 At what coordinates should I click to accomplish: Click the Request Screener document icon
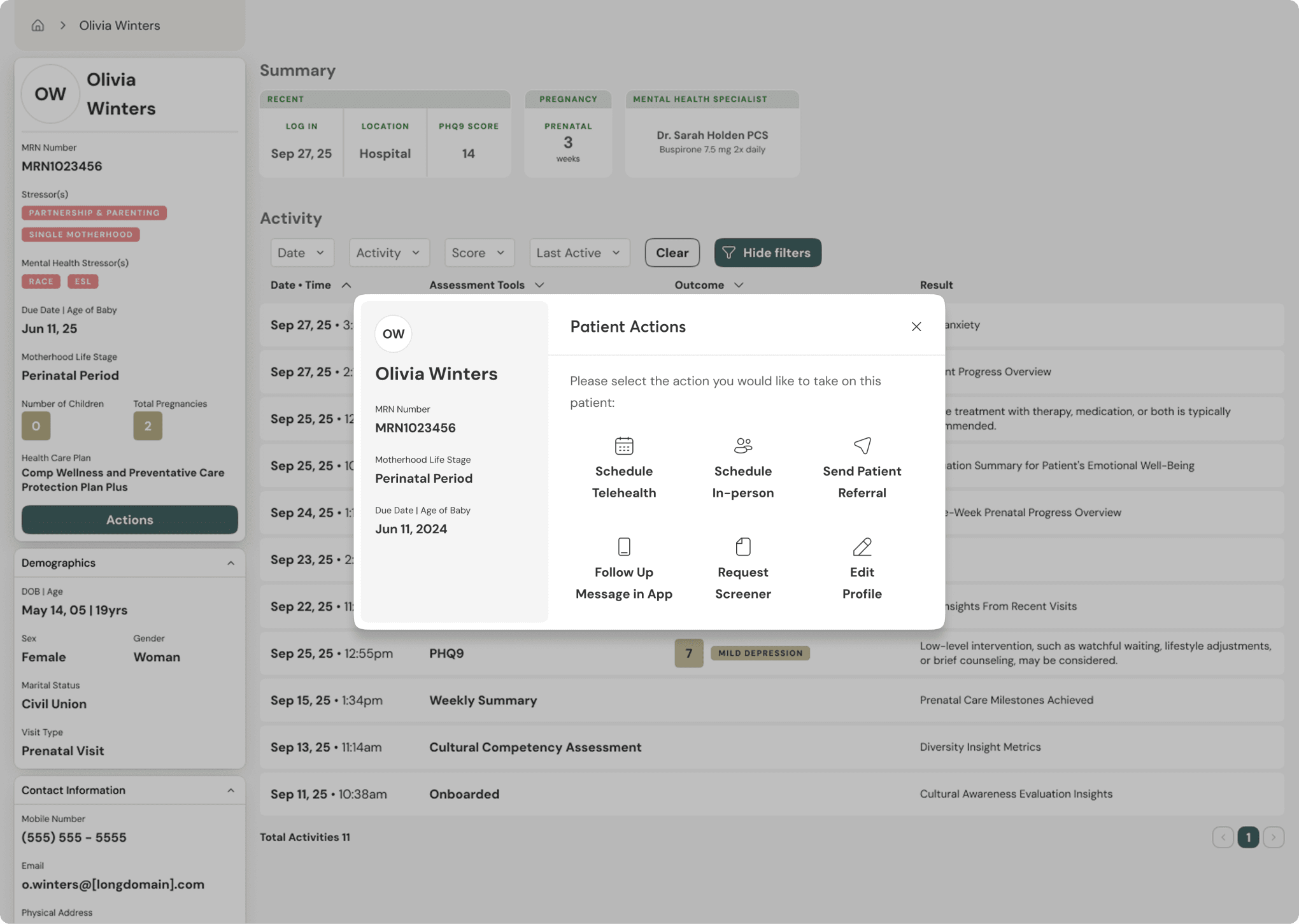tap(742, 546)
